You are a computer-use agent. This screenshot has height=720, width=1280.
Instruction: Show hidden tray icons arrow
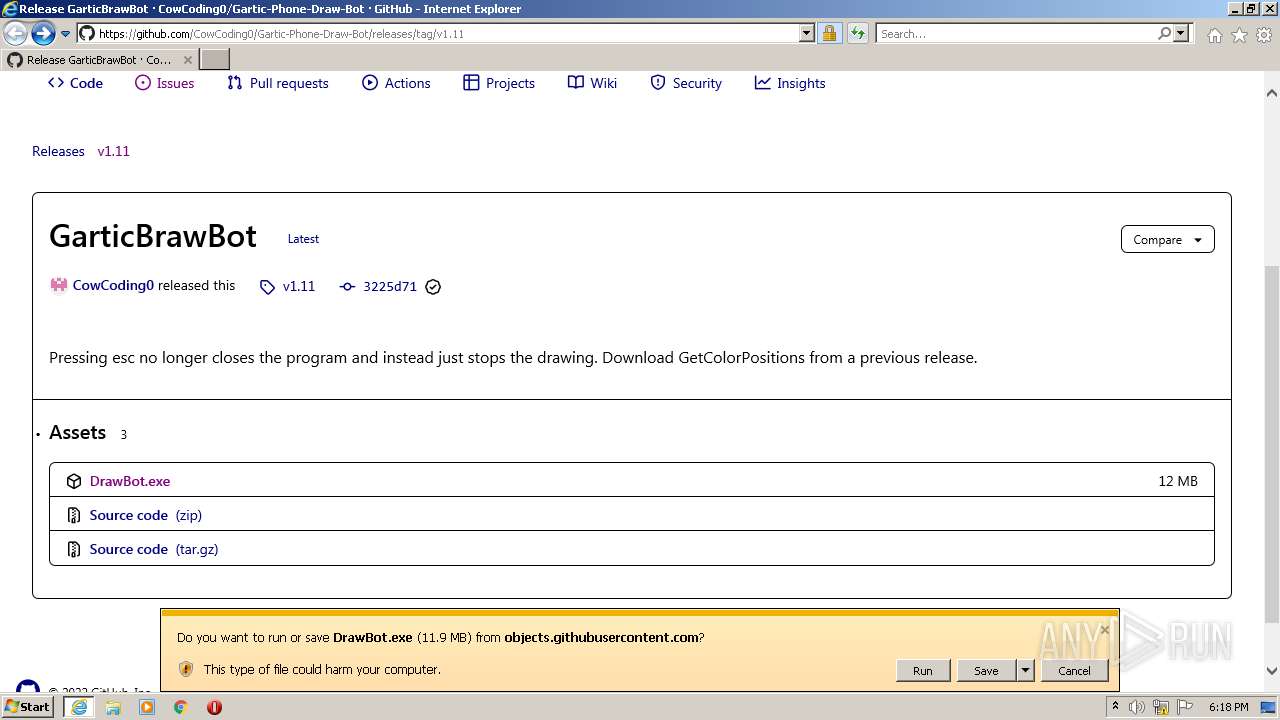1115,706
